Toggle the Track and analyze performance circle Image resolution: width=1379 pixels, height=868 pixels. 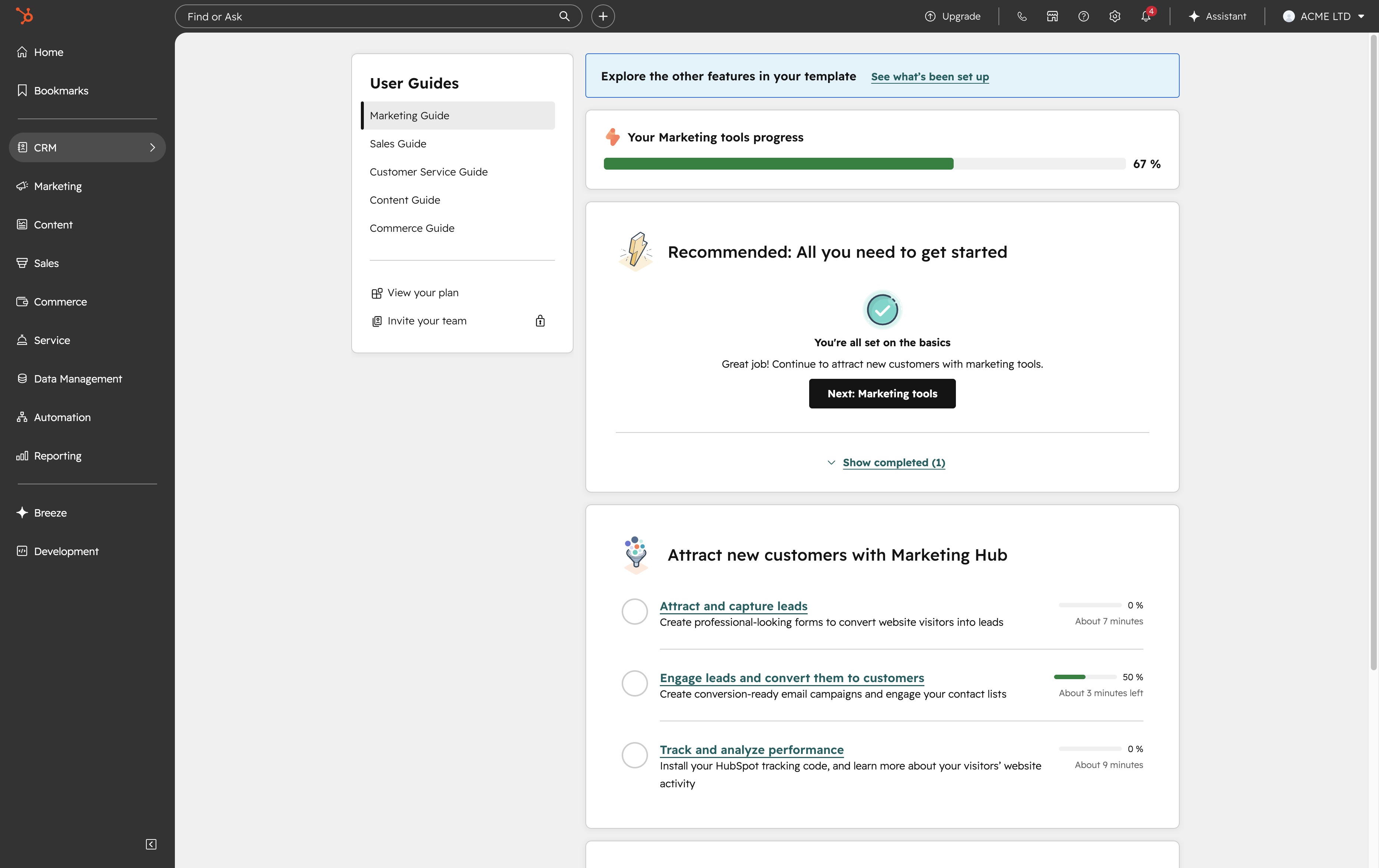(635, 755)
